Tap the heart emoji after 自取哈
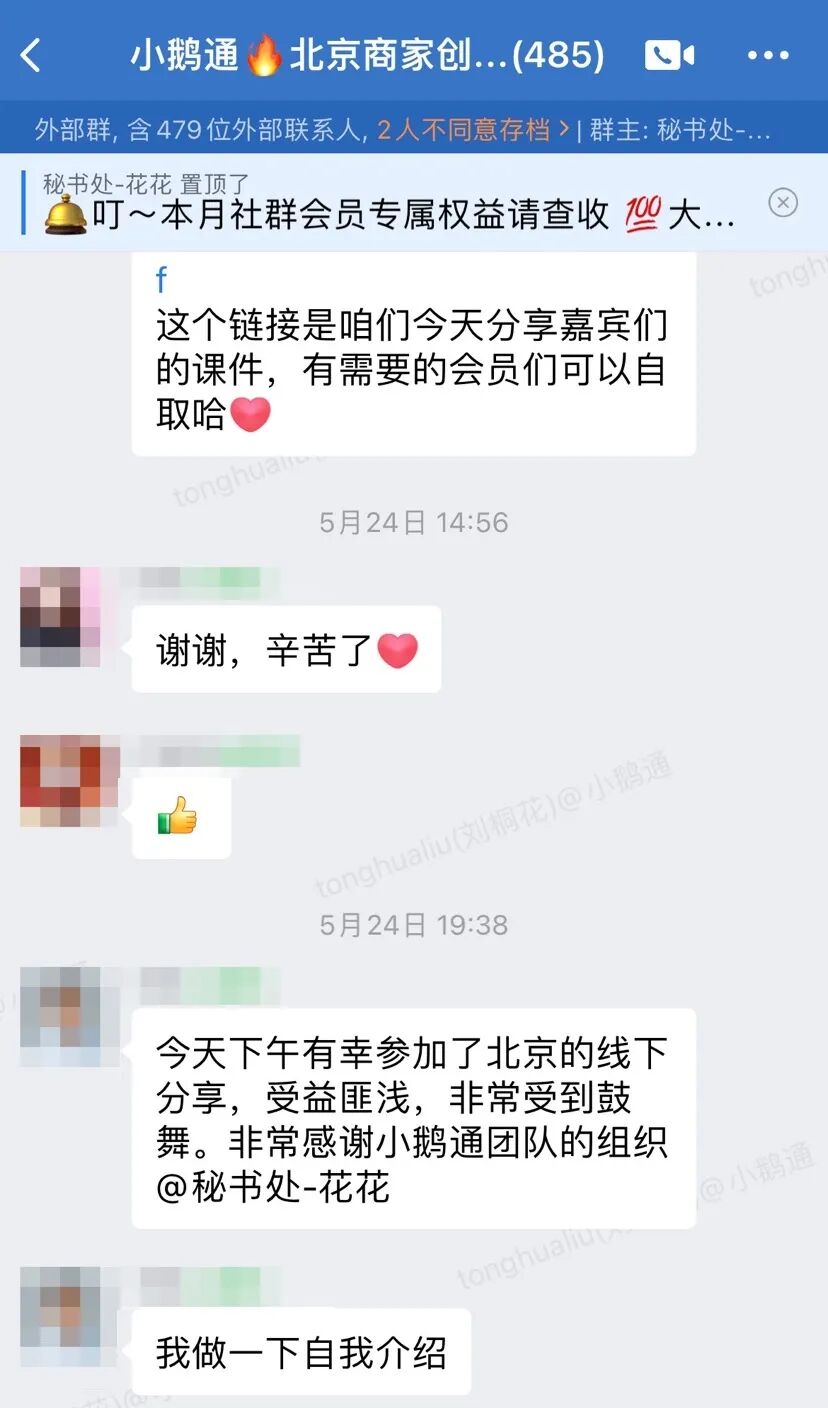Viewport: 828px width, 1408px height. tap(250, 414)
